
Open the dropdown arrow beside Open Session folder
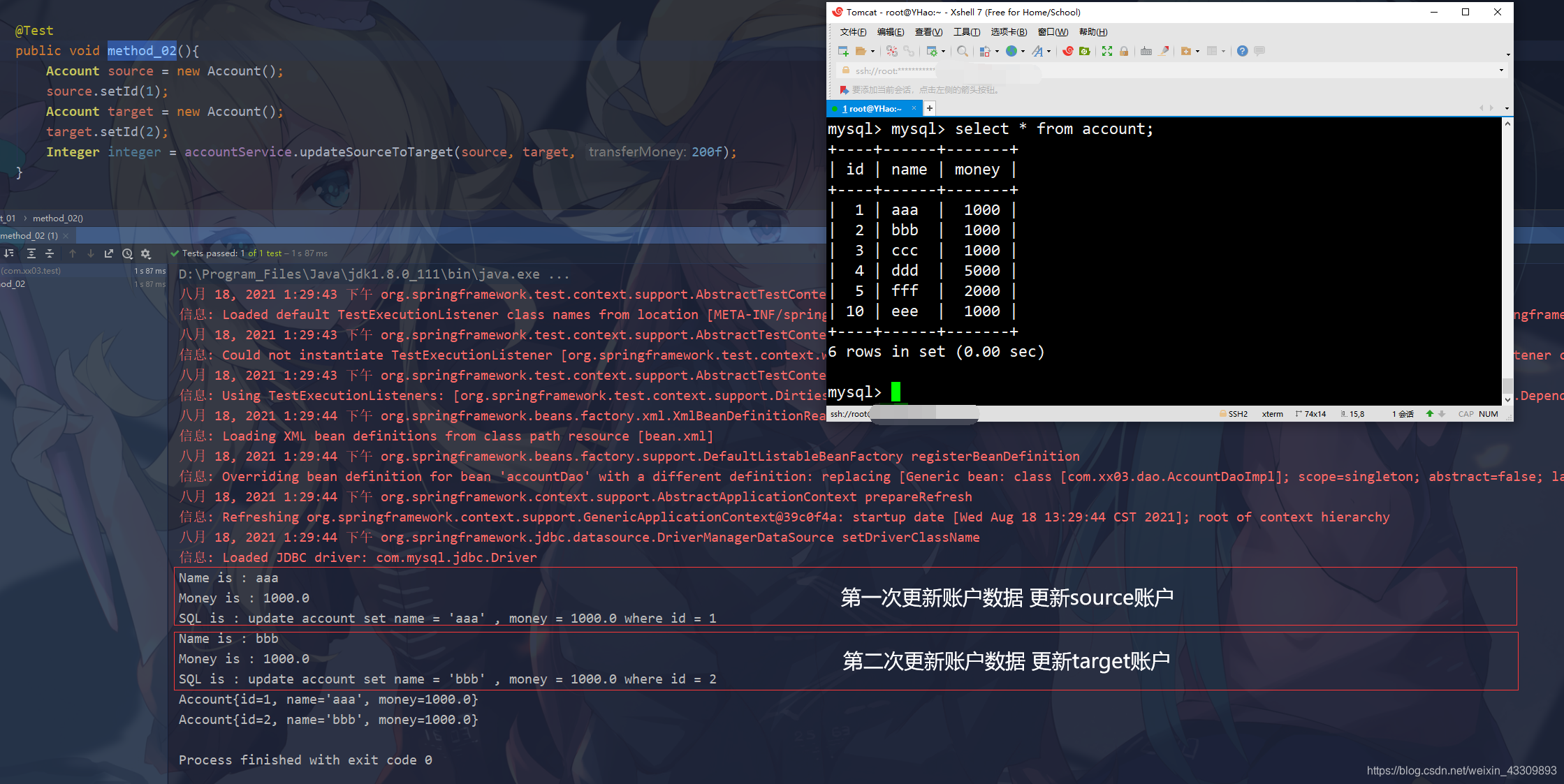pos(872,51)
